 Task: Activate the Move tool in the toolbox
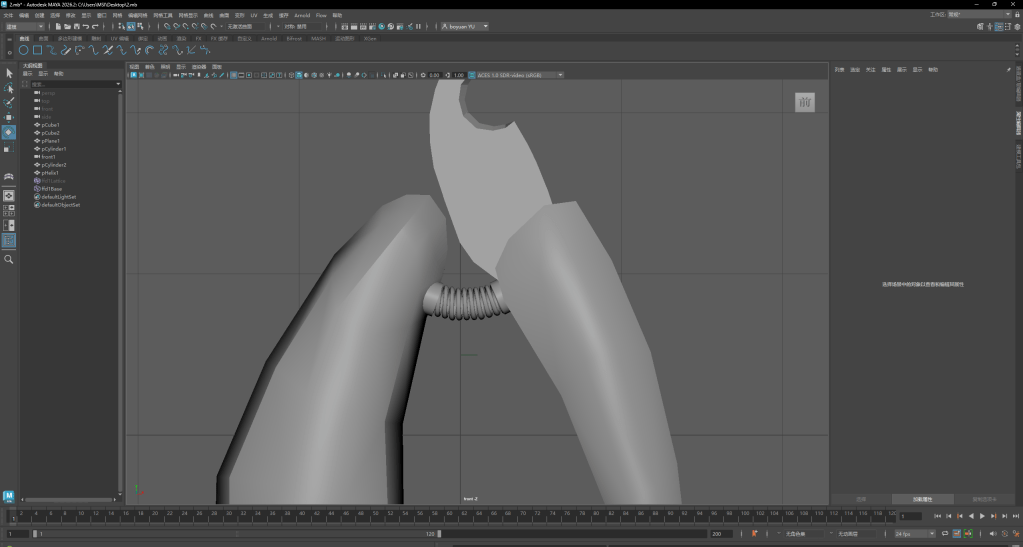pos(9,118)
